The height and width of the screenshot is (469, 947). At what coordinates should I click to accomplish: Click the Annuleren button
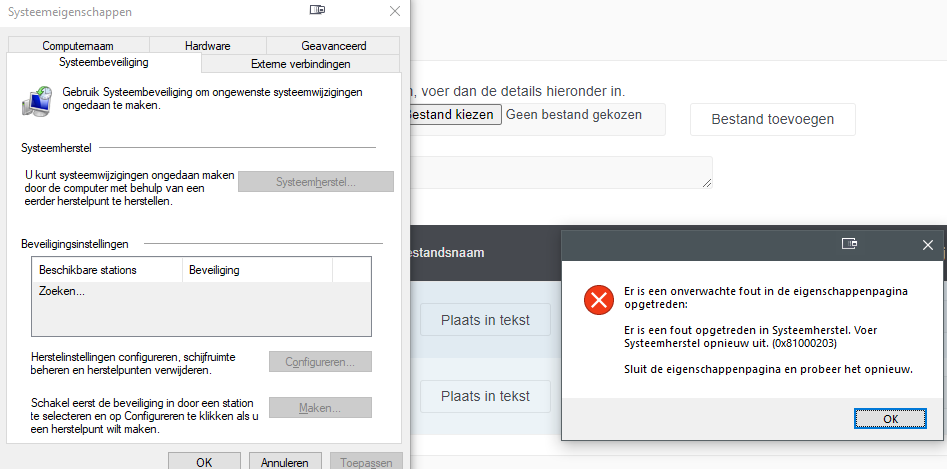pos(285,462)
